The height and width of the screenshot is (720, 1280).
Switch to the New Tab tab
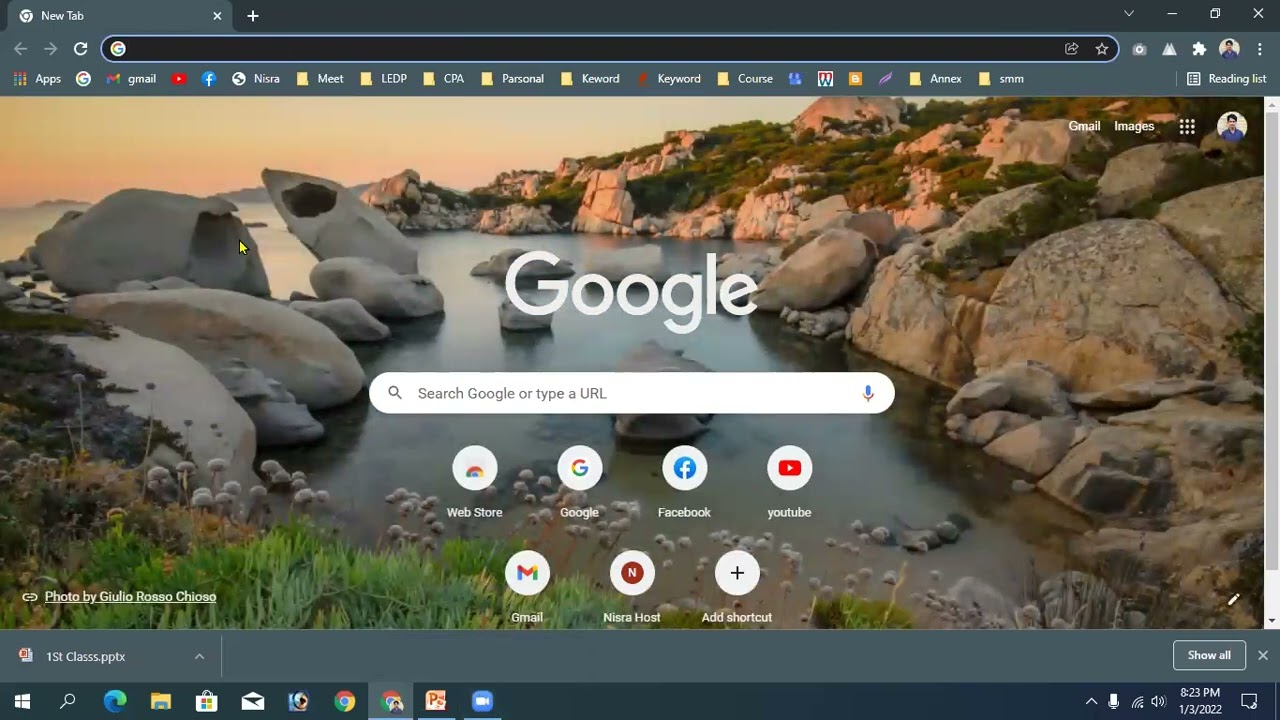110,16
